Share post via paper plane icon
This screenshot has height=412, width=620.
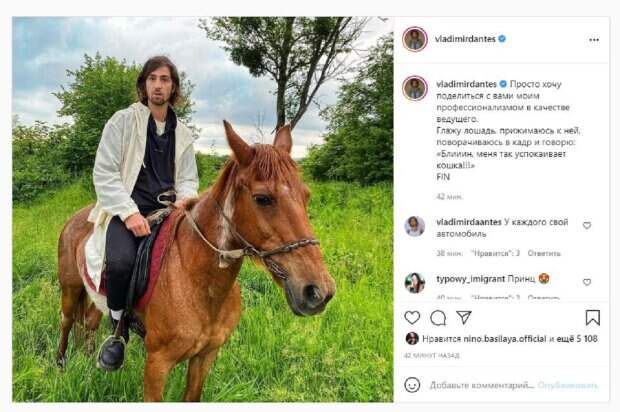(x=464, y=317)
